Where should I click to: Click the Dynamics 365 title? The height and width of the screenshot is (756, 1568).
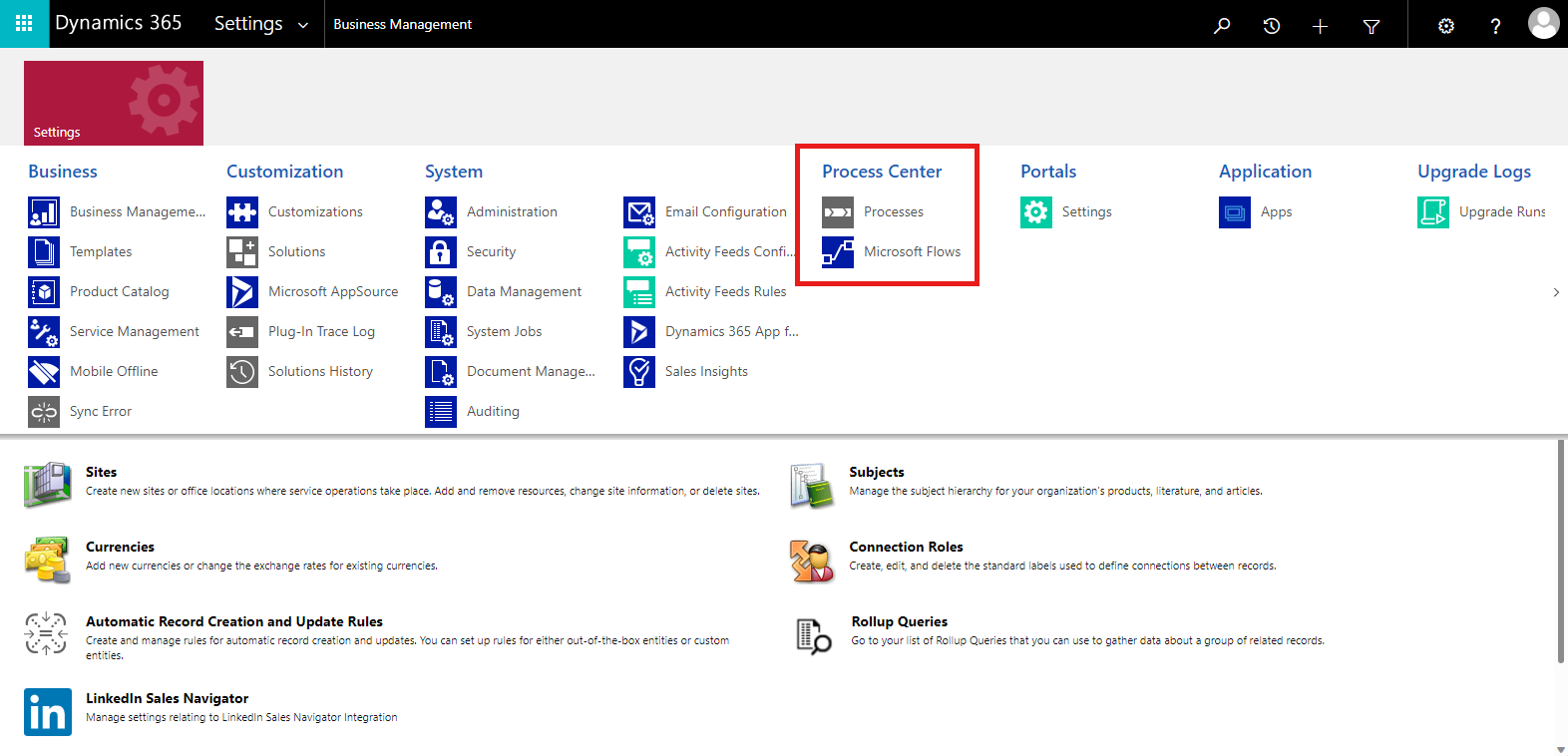[x=119, y=23]
